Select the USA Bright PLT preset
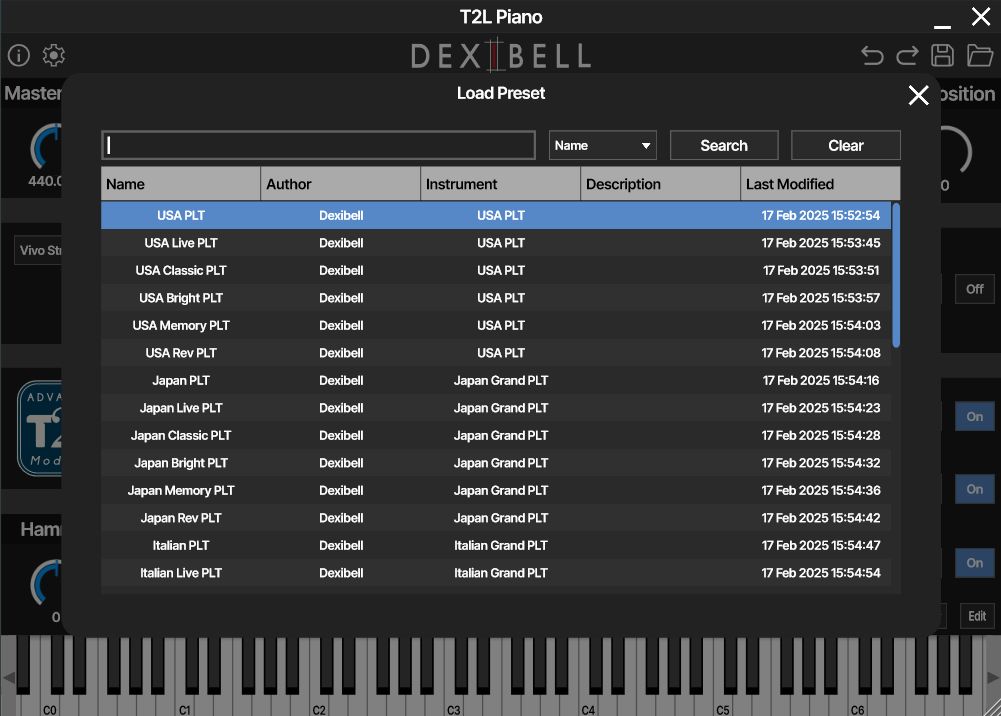The width and height of the screenshot is (1001, 716). click(x=496, y=298)
